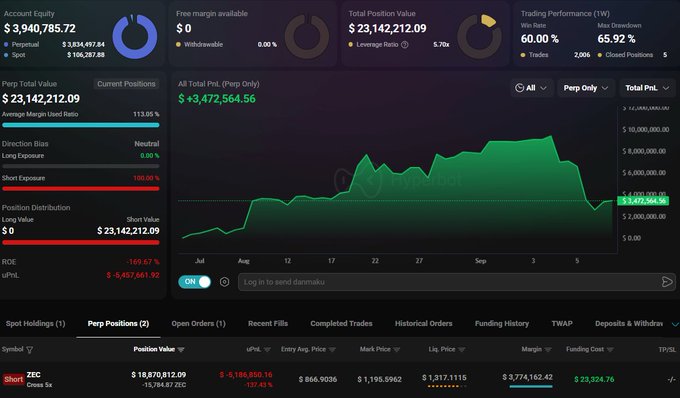Sort by the Liq. Price column icon
Viewport: 680px width, 398px height.
[x=461, y=349]
